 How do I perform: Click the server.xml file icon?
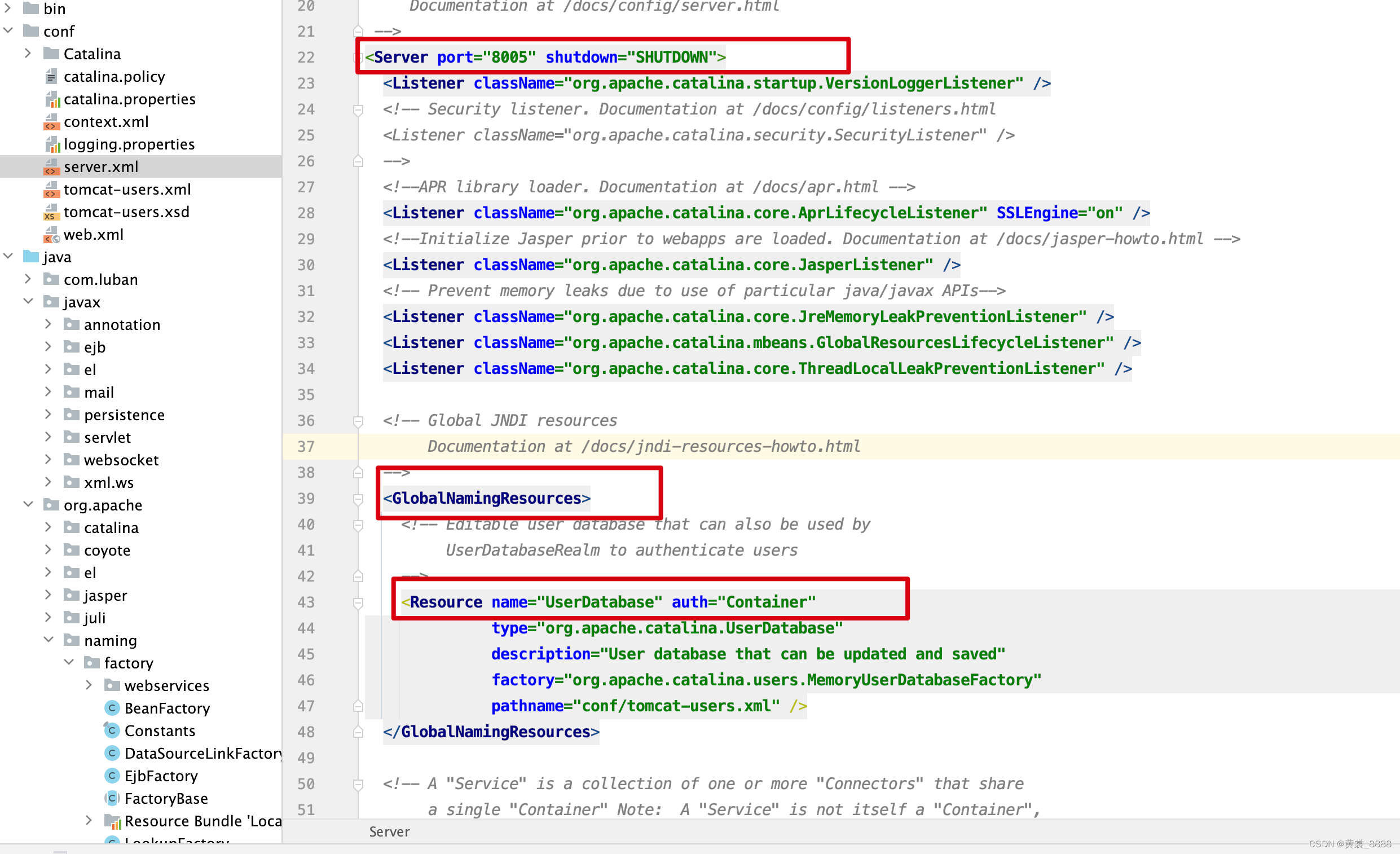pyautogui.click(x=52, y=166)
